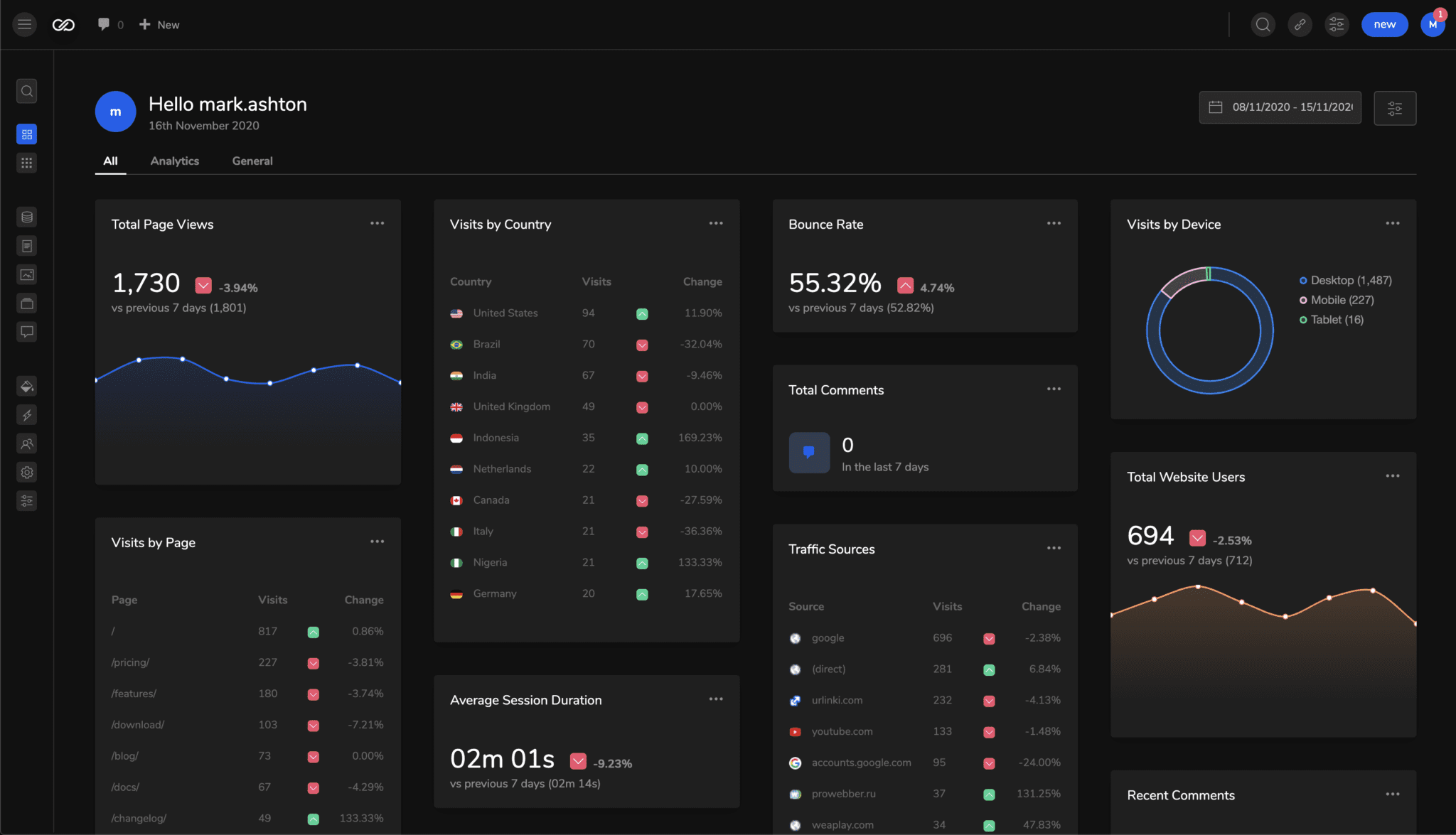Create an item with the New button
The width and height of the screenshot is (1456, 835).
click(x=159, y=23)
